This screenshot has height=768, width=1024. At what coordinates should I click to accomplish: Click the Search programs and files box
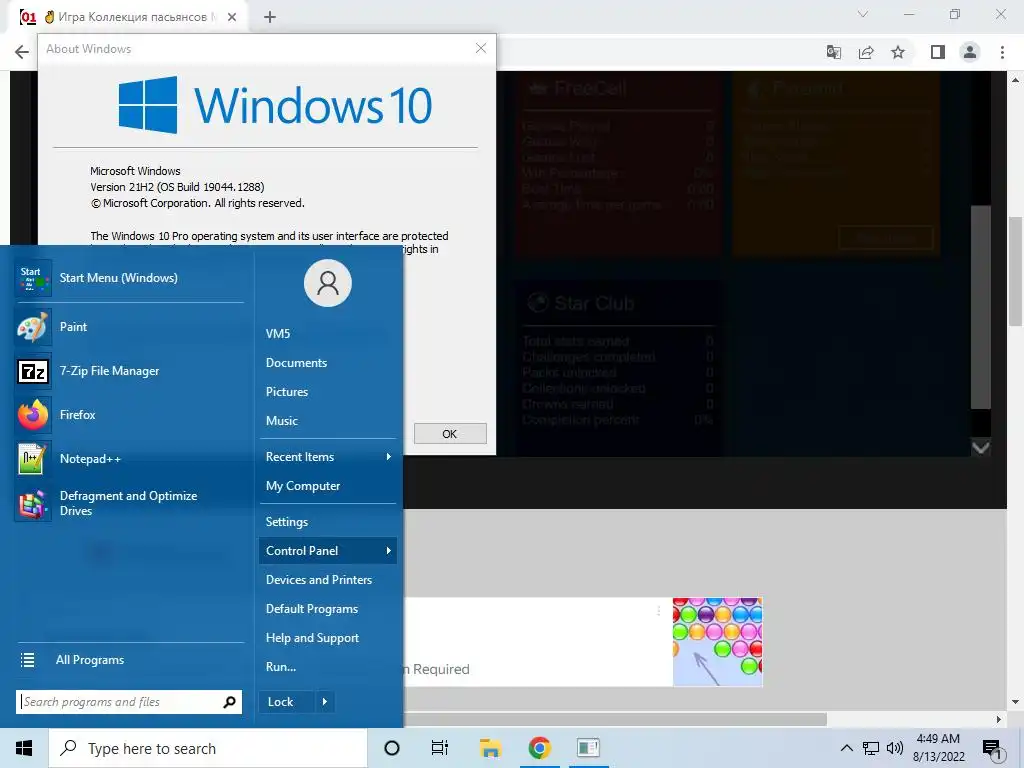click(129, 702)
